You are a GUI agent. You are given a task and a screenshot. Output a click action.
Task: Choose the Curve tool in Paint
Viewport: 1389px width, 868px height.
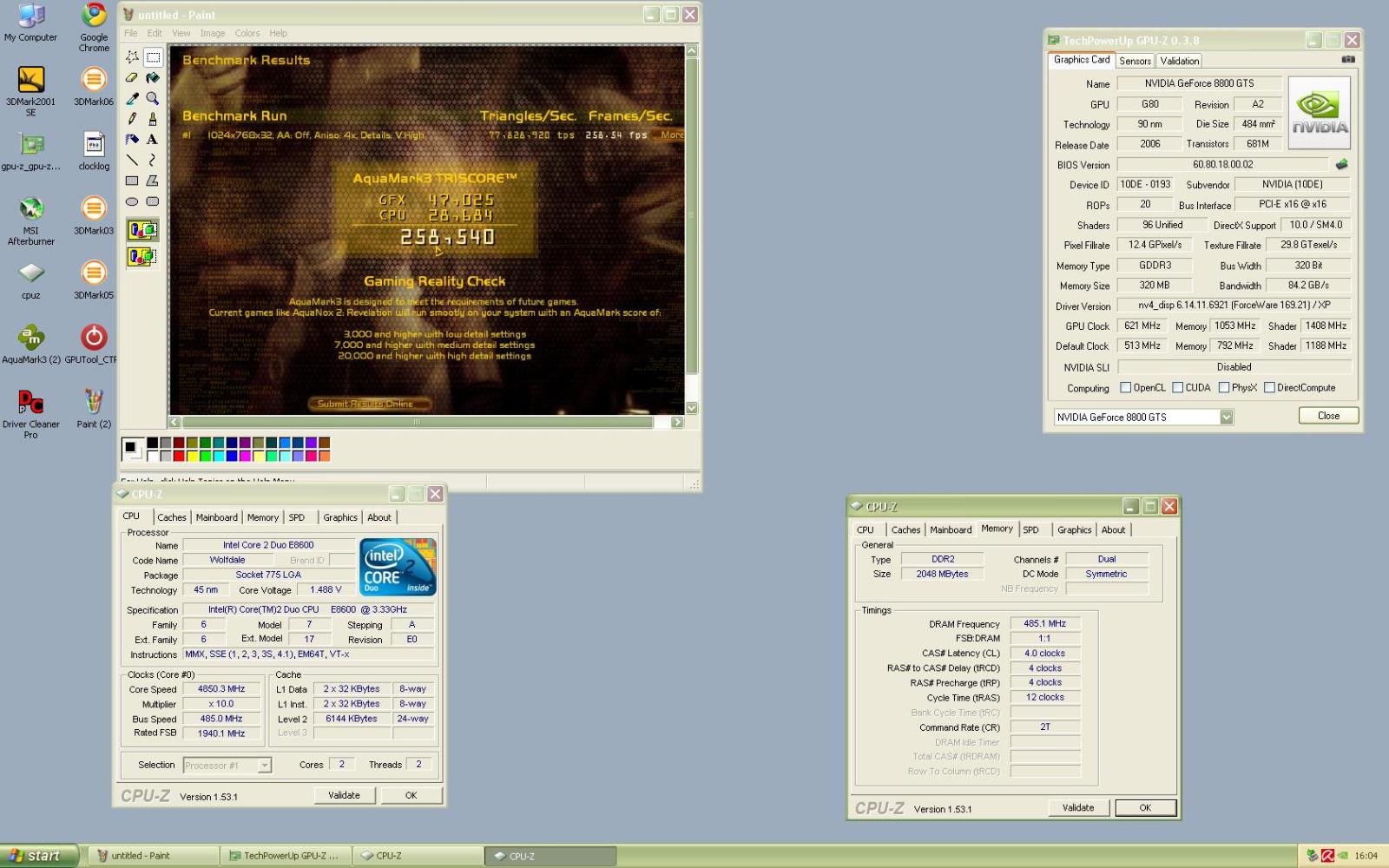click(153, 160)
